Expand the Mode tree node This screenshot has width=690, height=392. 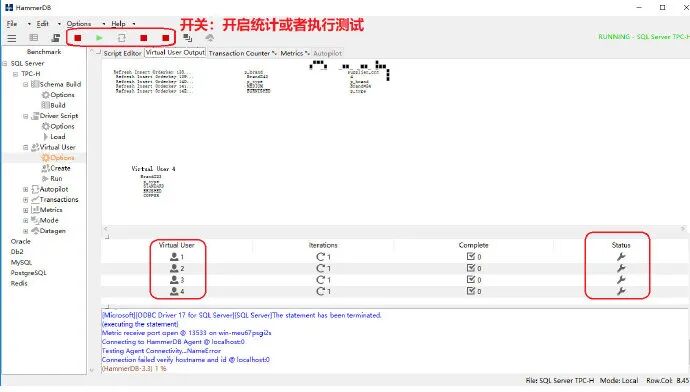(x=26, y=220)
